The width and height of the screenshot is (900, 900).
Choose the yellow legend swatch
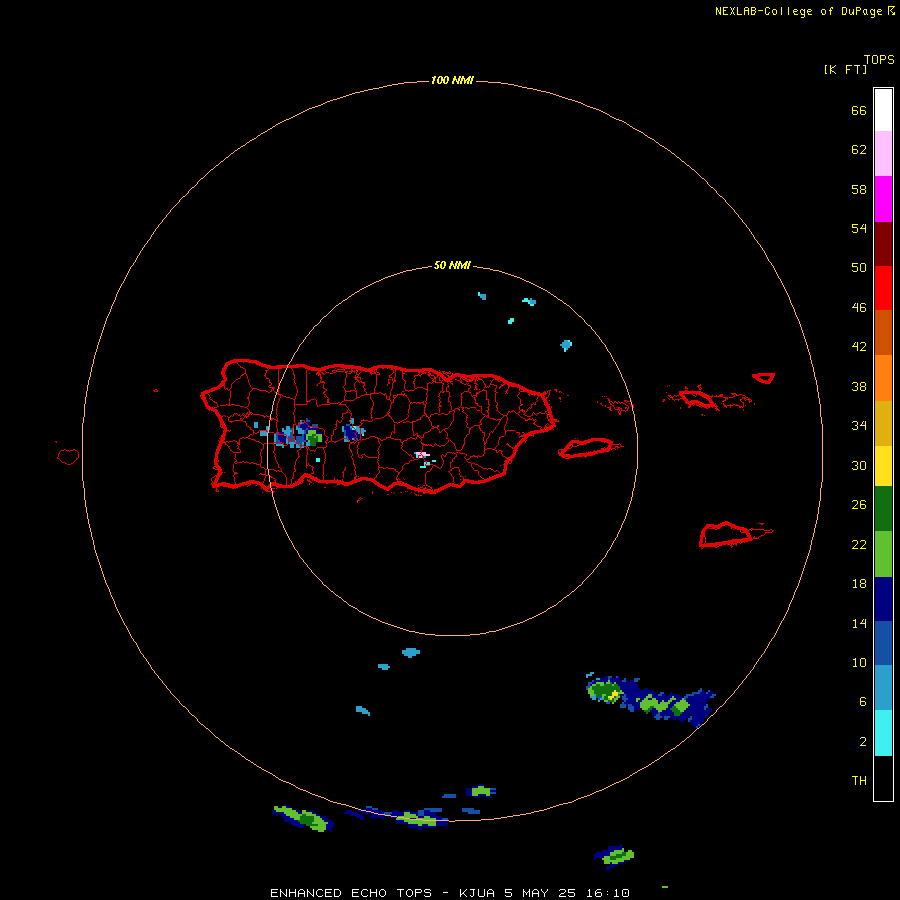click(883, 466)
